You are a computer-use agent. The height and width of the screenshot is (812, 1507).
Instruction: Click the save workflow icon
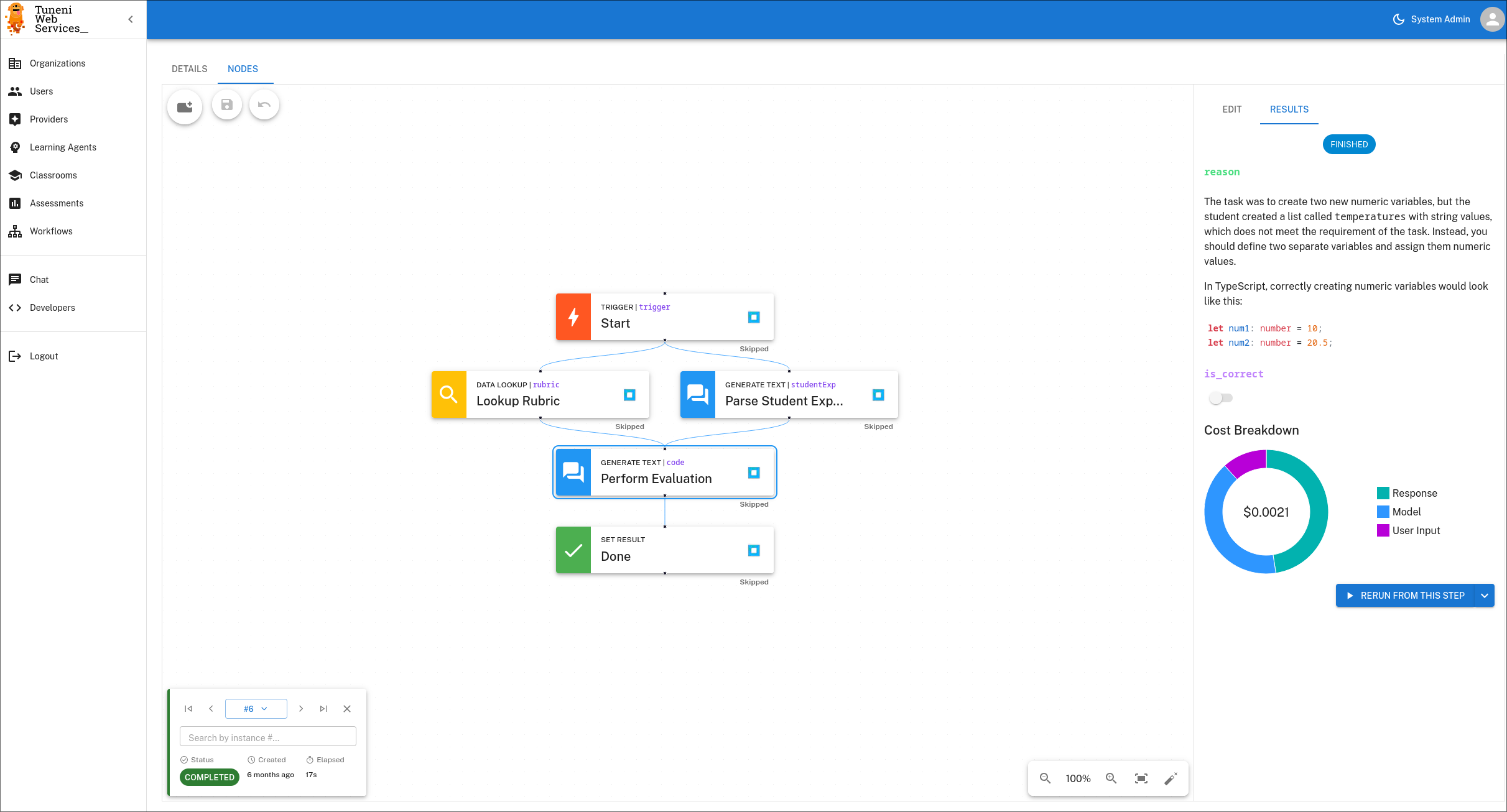click(227, 105)
